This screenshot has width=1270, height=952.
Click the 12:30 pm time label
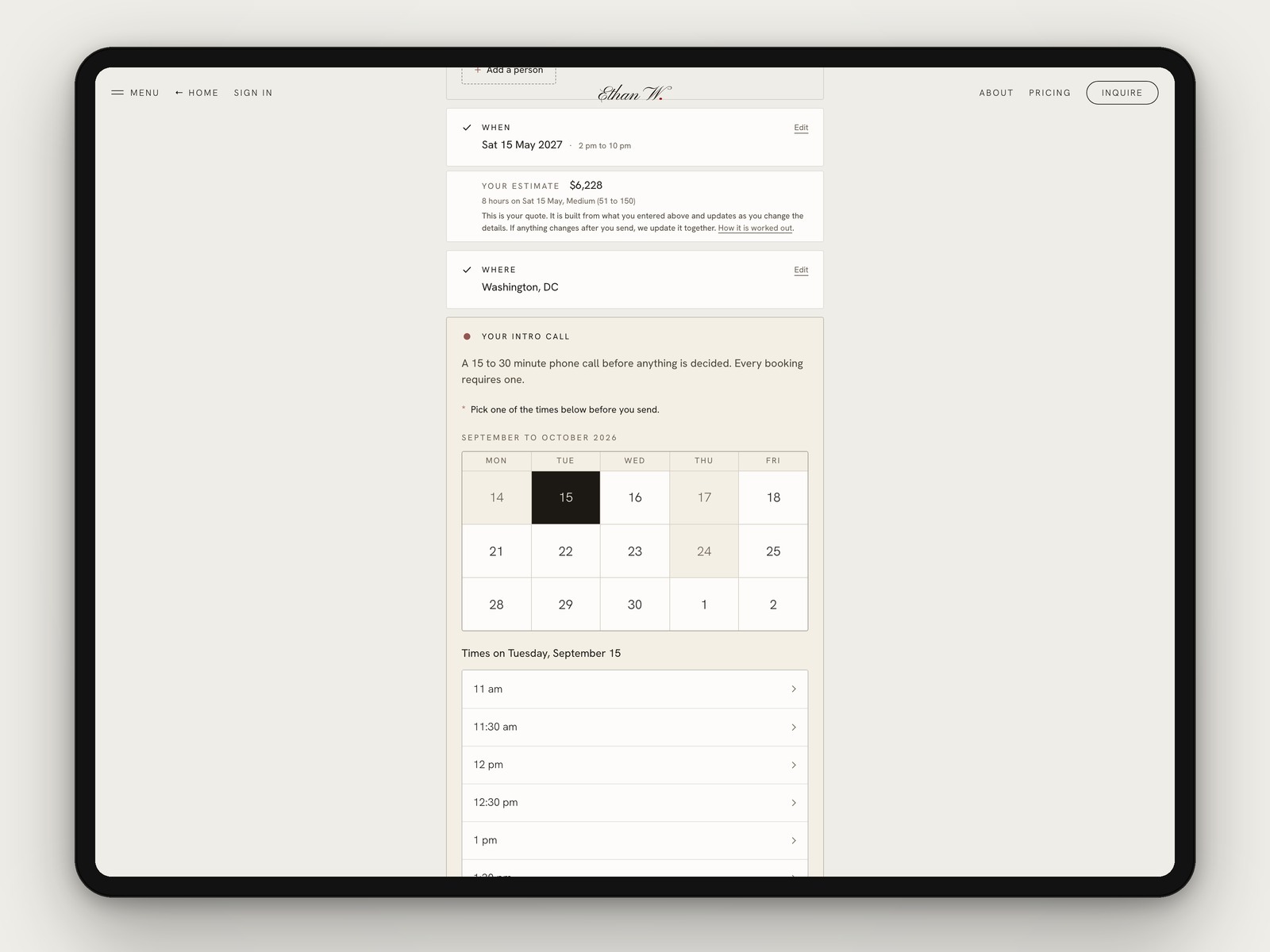pos(496,803)
